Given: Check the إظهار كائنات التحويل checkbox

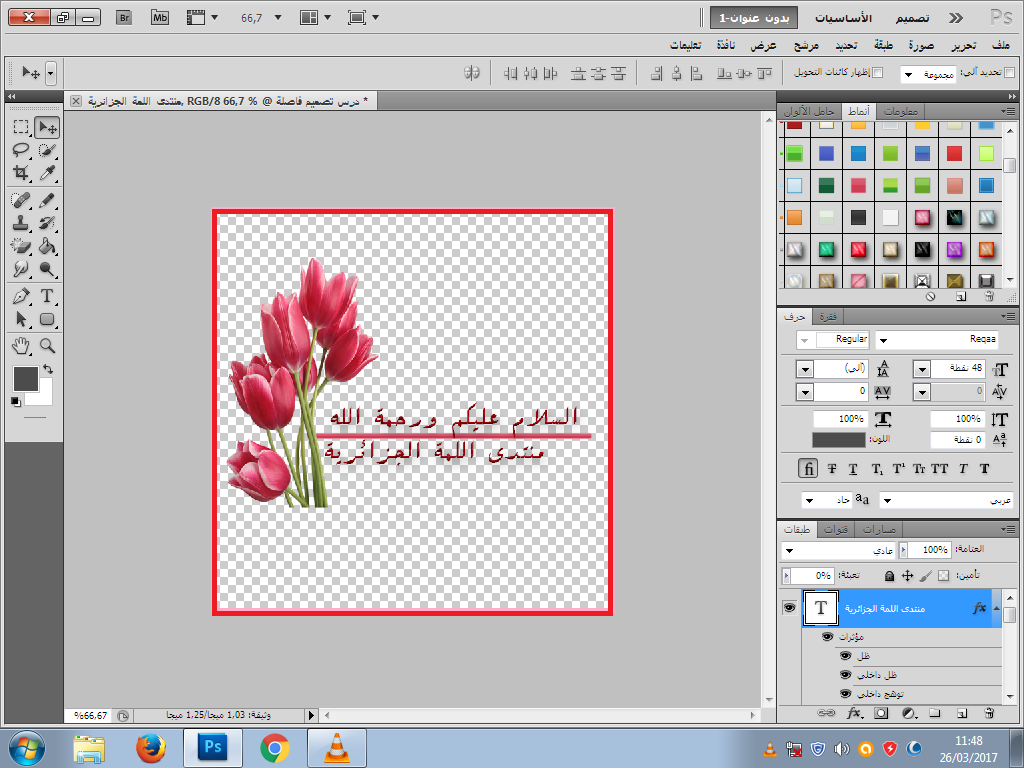Looking at the screenshot, I should click(878, 73).
